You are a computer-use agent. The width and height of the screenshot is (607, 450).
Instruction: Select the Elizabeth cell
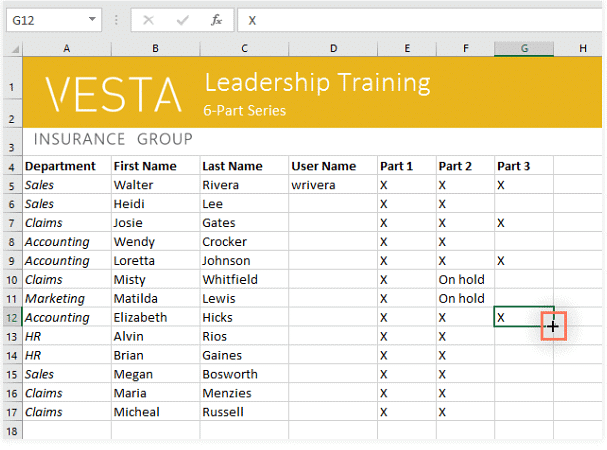point(156,318)
